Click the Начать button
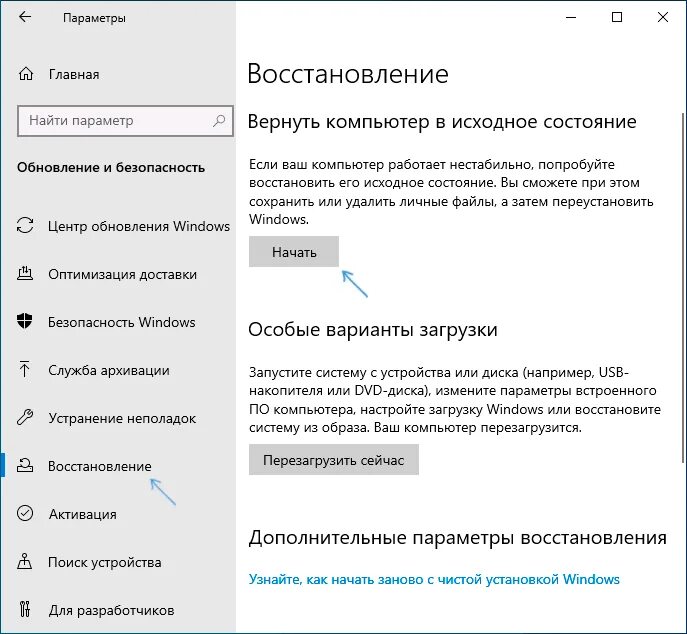This screenshot has height=634, width=687. tap(294, 251)
